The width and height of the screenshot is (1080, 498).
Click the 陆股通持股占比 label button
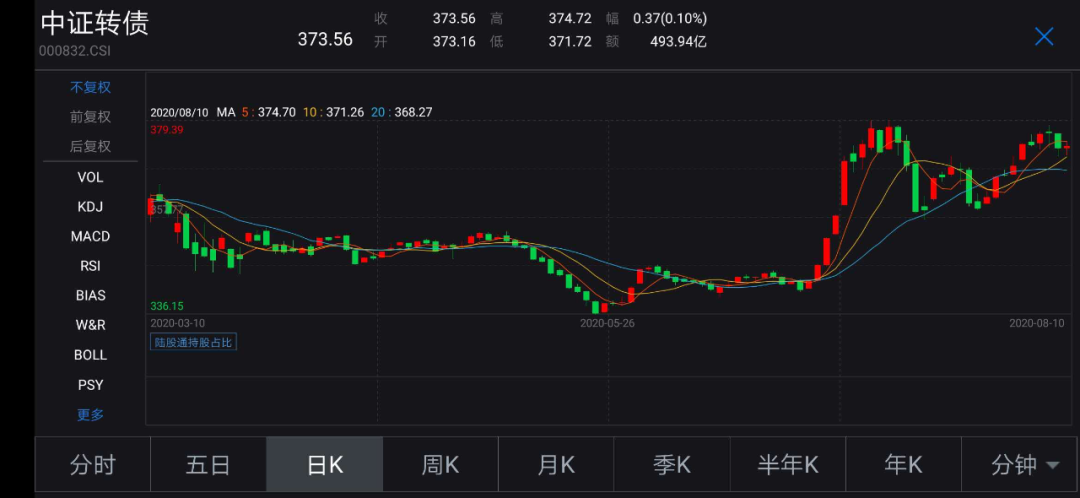point(193,342)
